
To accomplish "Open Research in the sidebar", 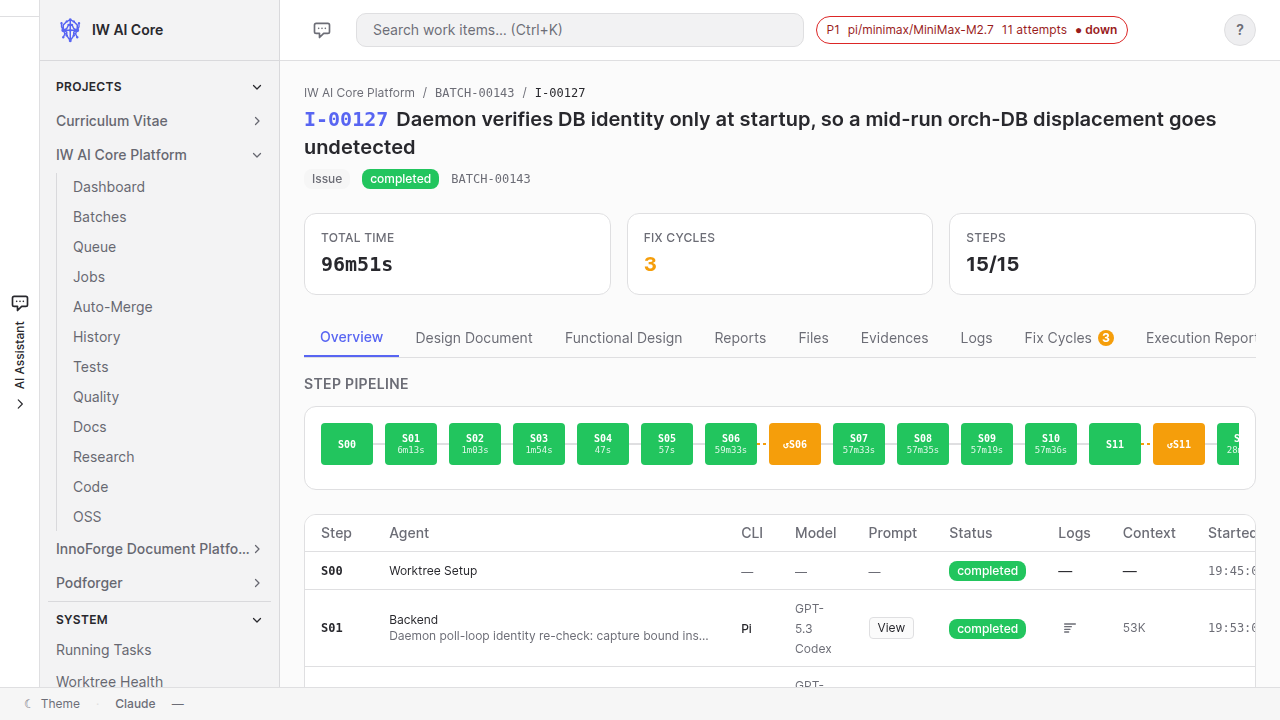I will point(104,457).
